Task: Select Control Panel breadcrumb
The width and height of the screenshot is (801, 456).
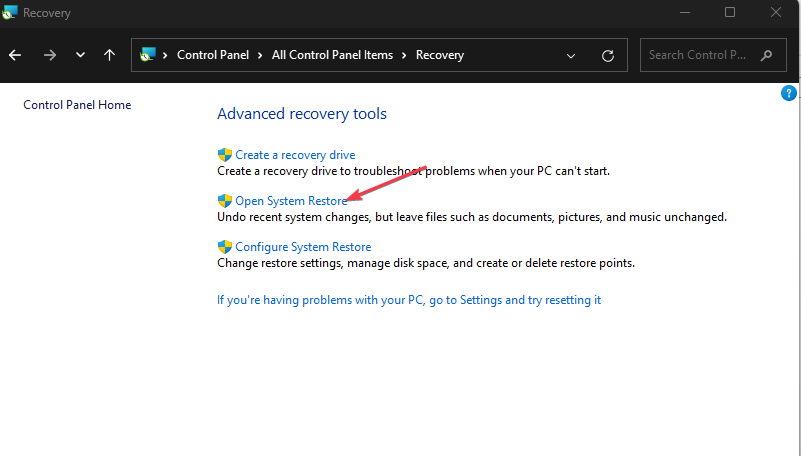Action: coord(213,55)
